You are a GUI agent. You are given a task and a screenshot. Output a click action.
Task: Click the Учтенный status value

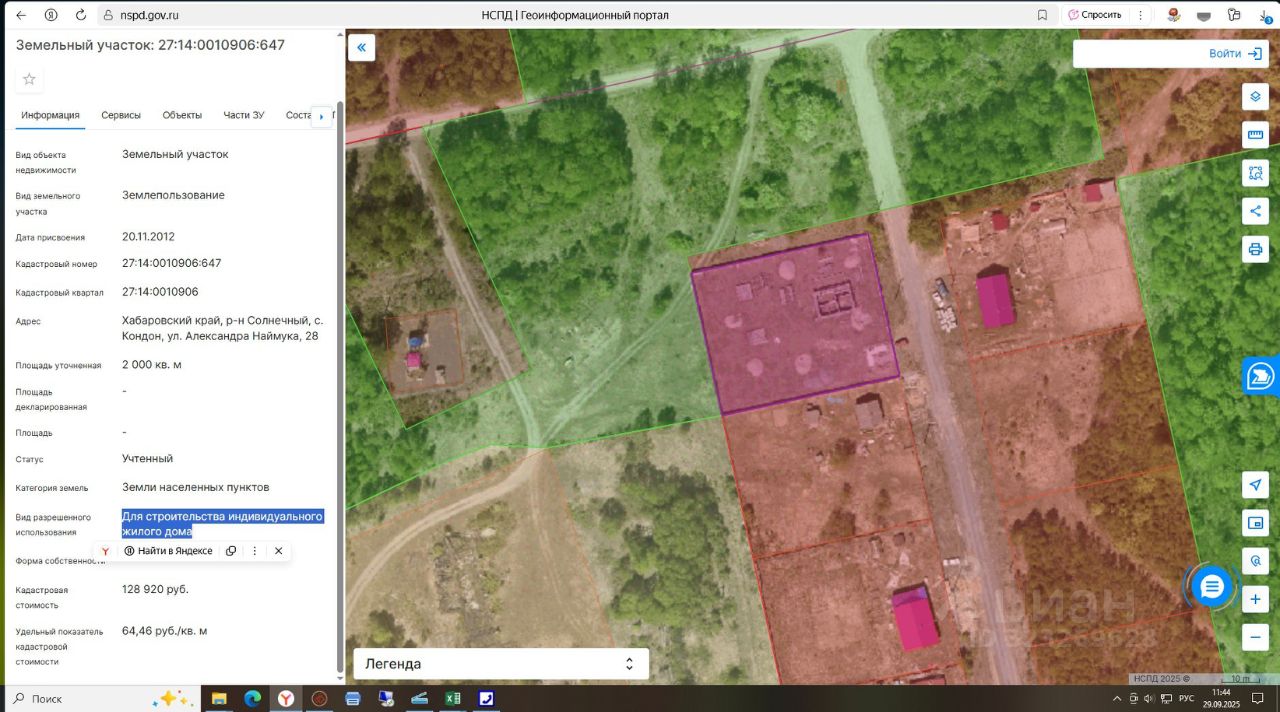coord(148,459)
